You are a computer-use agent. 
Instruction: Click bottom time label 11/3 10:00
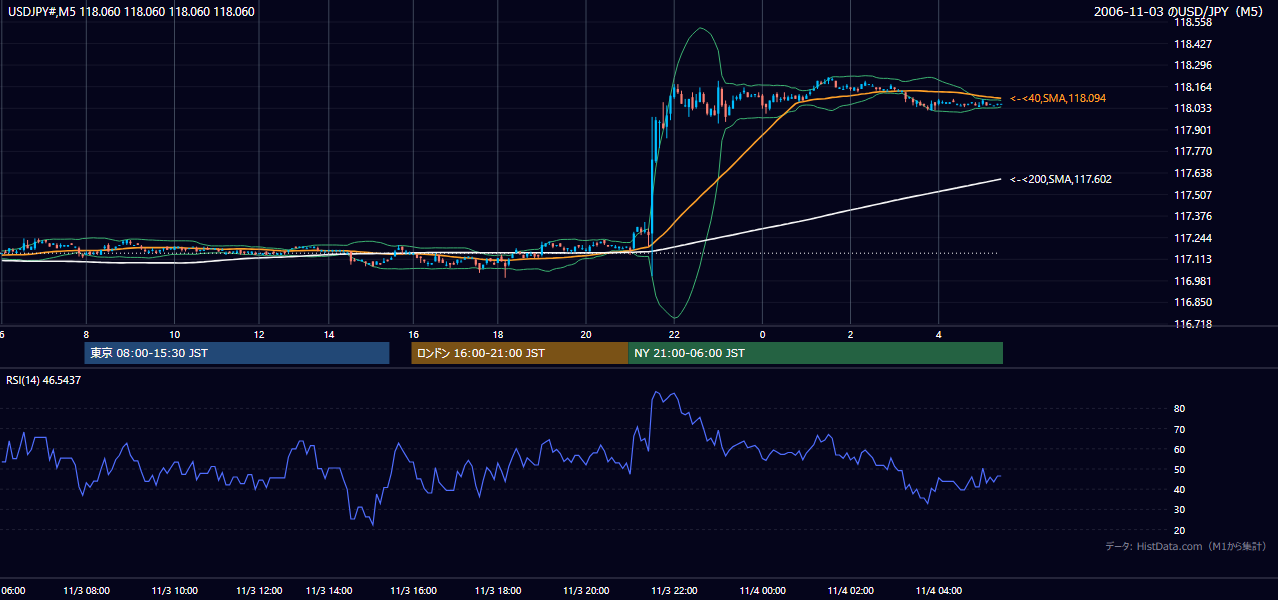pyautogui.click(x=175, y=591)
